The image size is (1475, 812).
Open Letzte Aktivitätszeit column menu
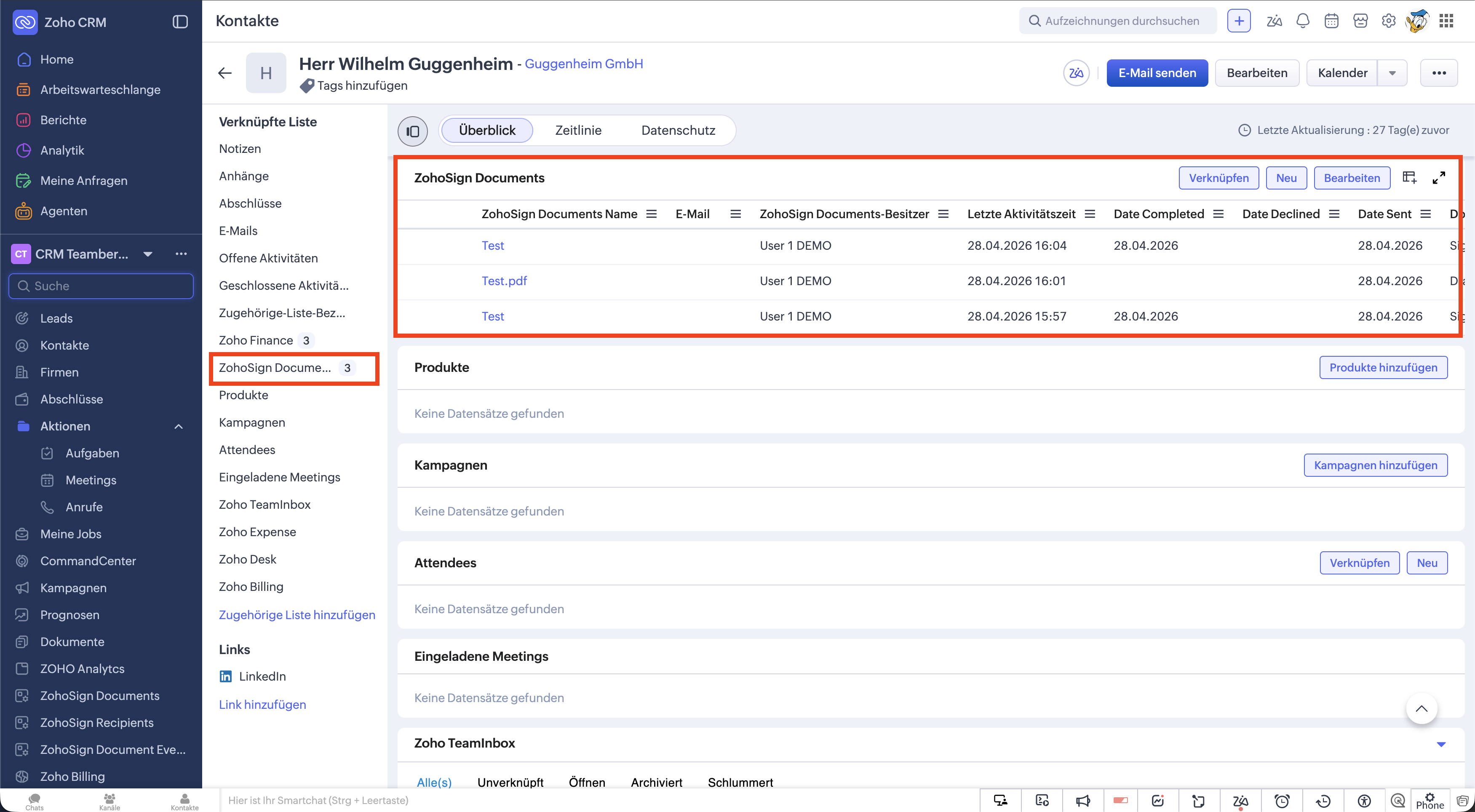1090,214
